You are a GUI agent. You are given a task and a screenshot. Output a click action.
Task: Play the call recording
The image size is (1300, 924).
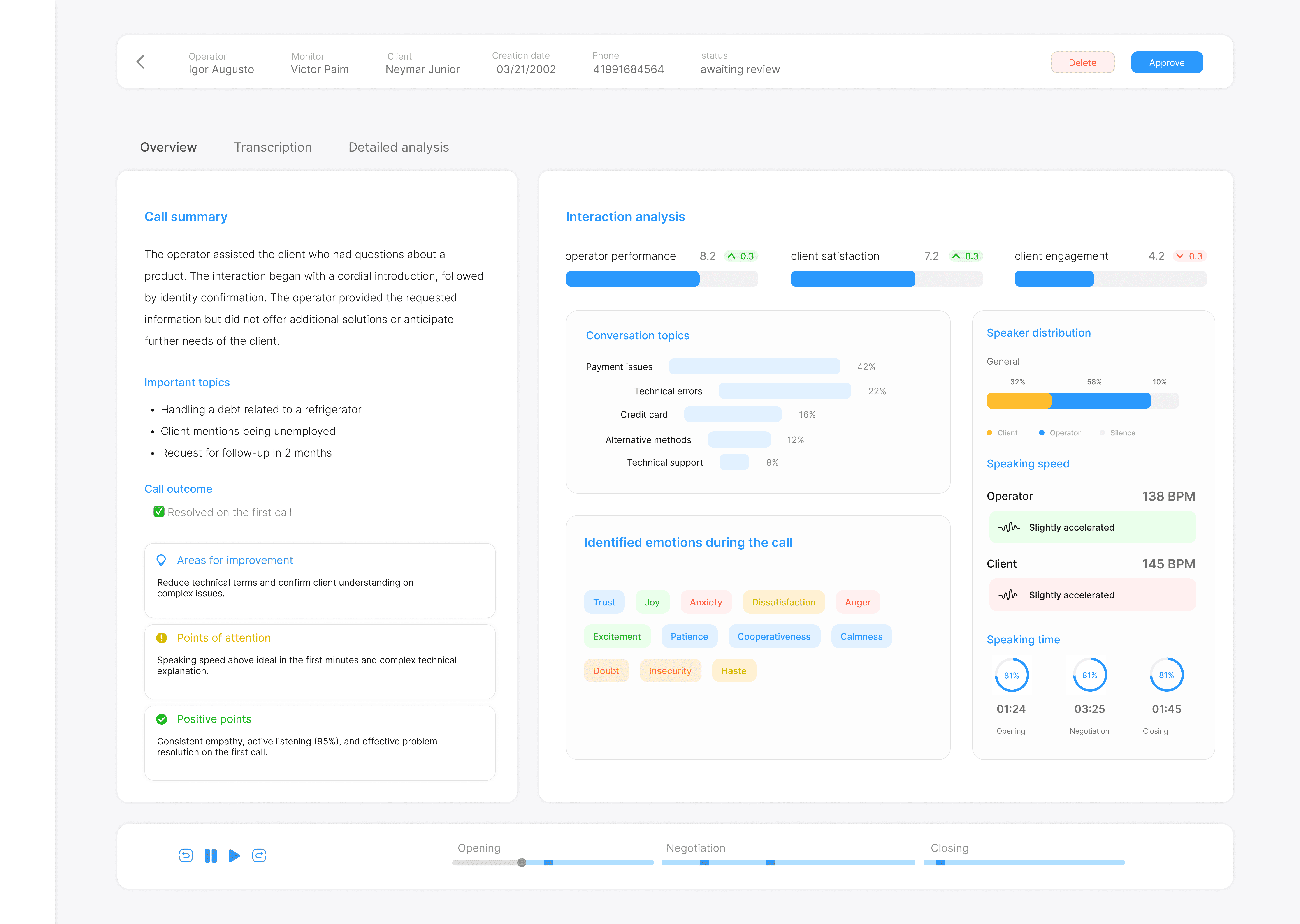tap(234, 856)
